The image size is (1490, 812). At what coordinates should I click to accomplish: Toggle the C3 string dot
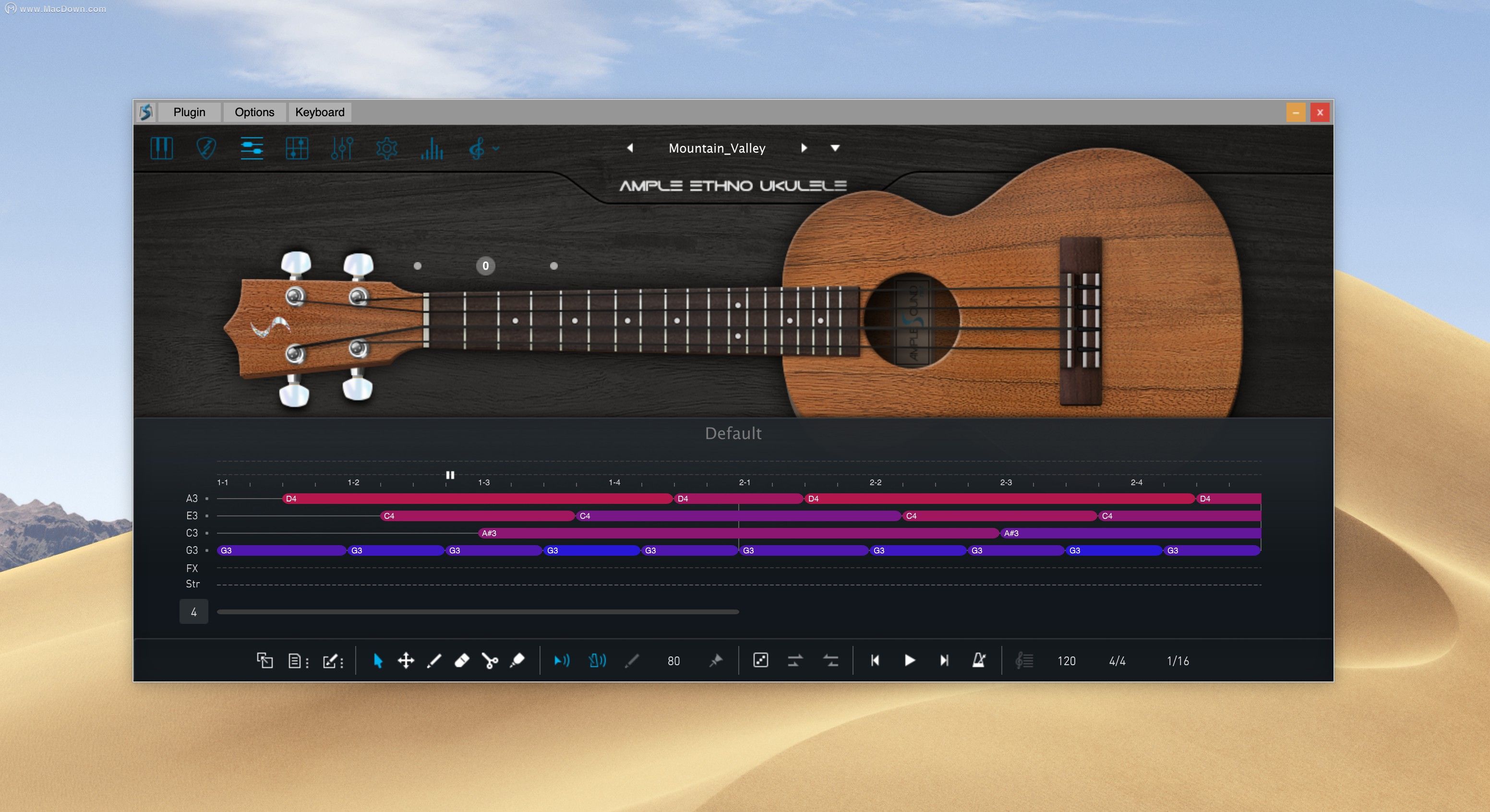click(207, 533)
